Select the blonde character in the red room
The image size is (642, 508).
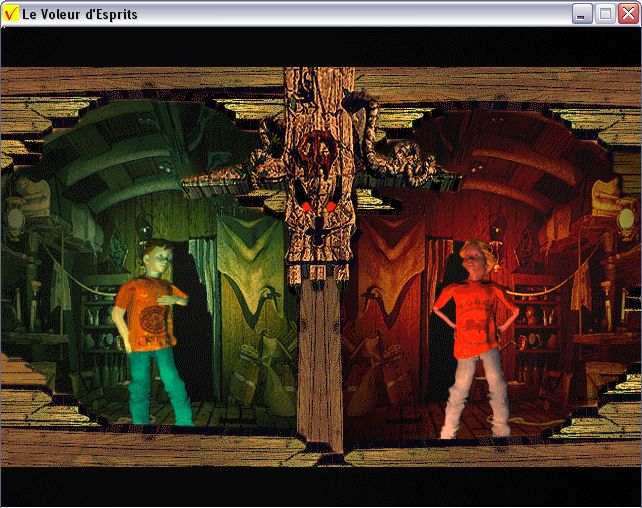[477, 339]
